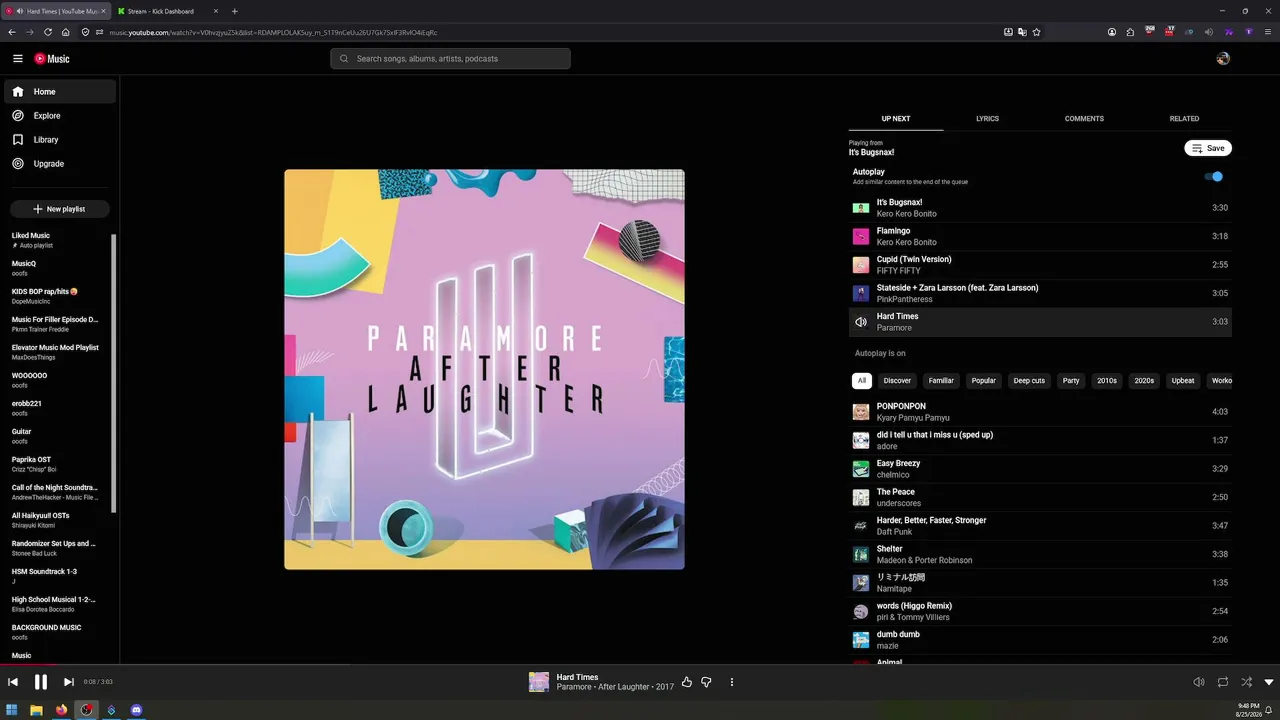Go to Home in the sidebar
The image size is (1280, 720).
click(60, 92)
